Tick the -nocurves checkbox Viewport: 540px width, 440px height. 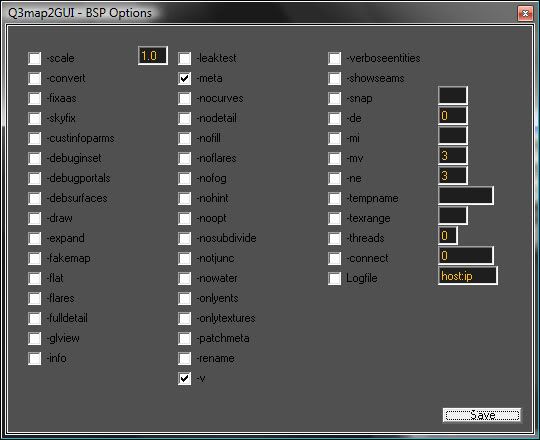pyautogui.click(x=185, y=98)
